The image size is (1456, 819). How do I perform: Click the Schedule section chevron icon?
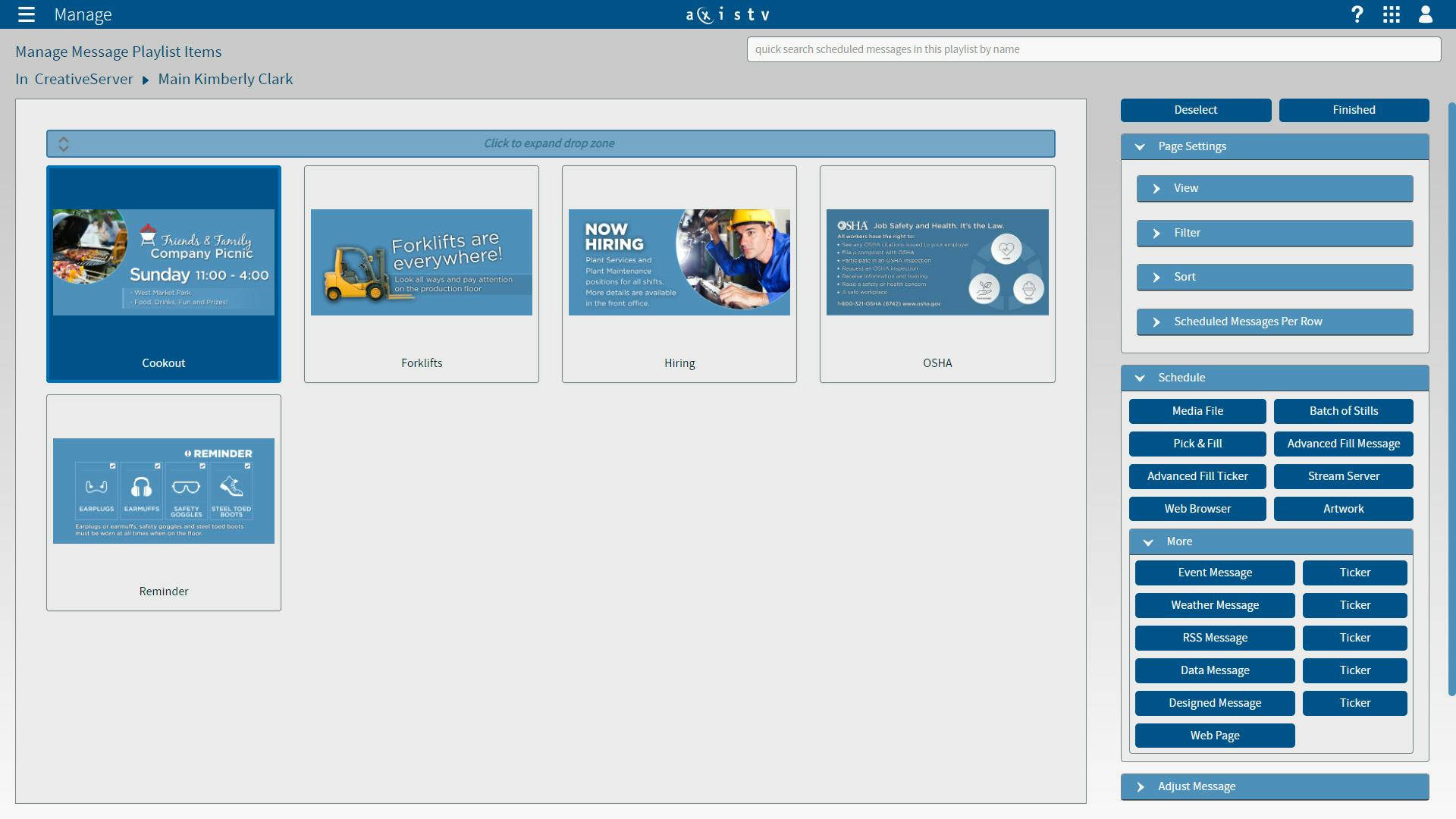point(1140,378)
